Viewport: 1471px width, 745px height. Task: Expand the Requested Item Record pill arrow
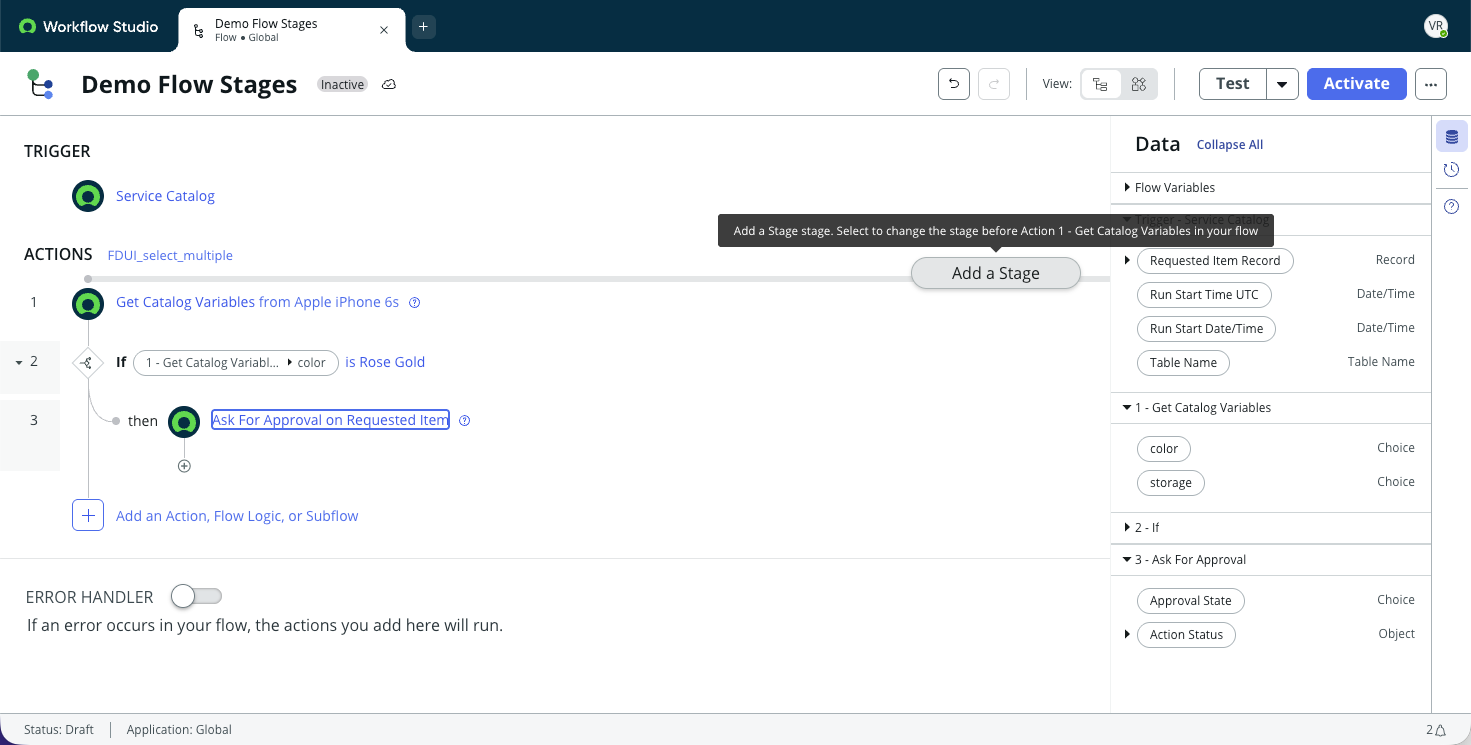(x=1127, y=260)
